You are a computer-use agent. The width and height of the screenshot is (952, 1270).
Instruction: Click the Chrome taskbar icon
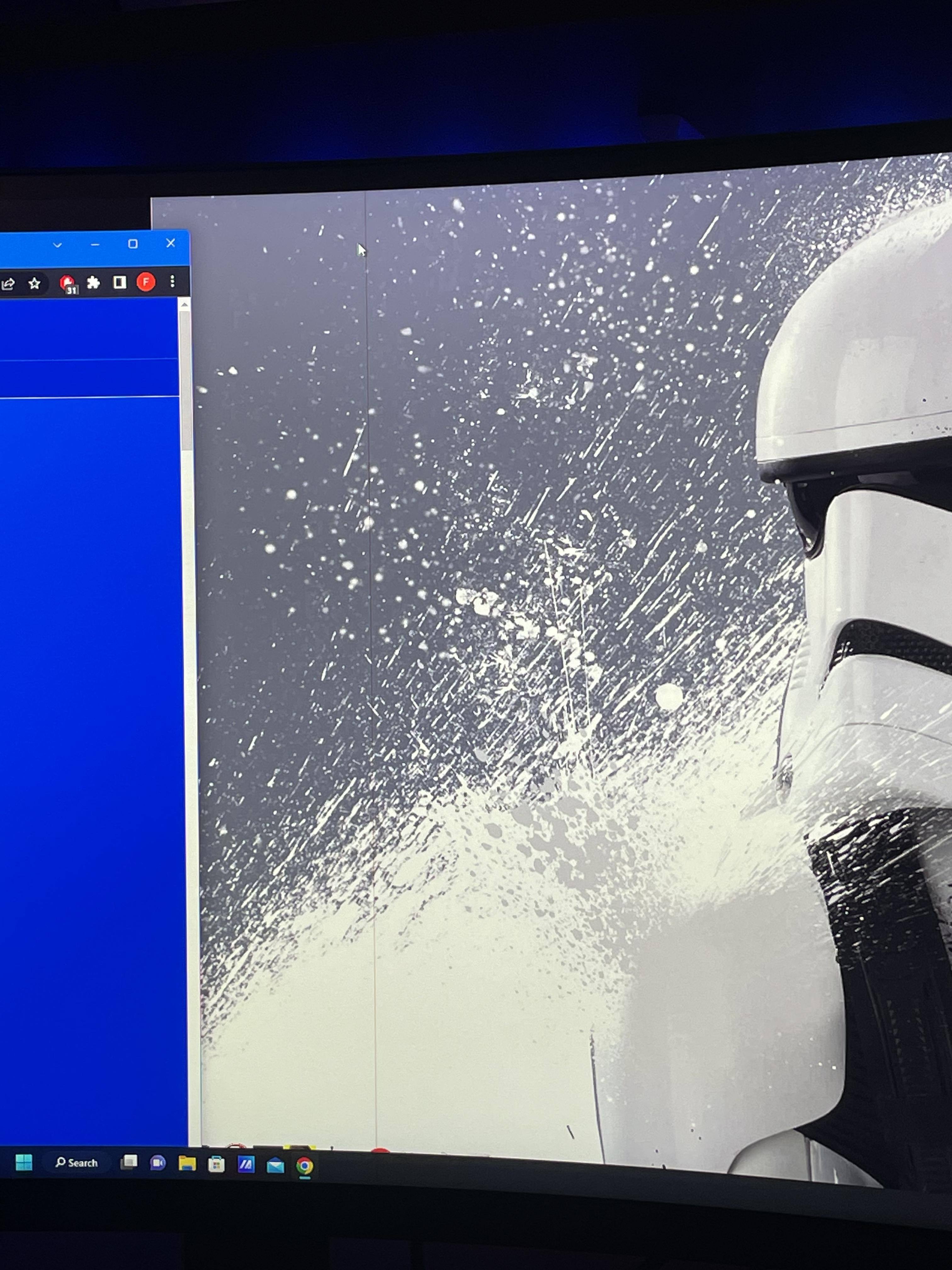305,1165
